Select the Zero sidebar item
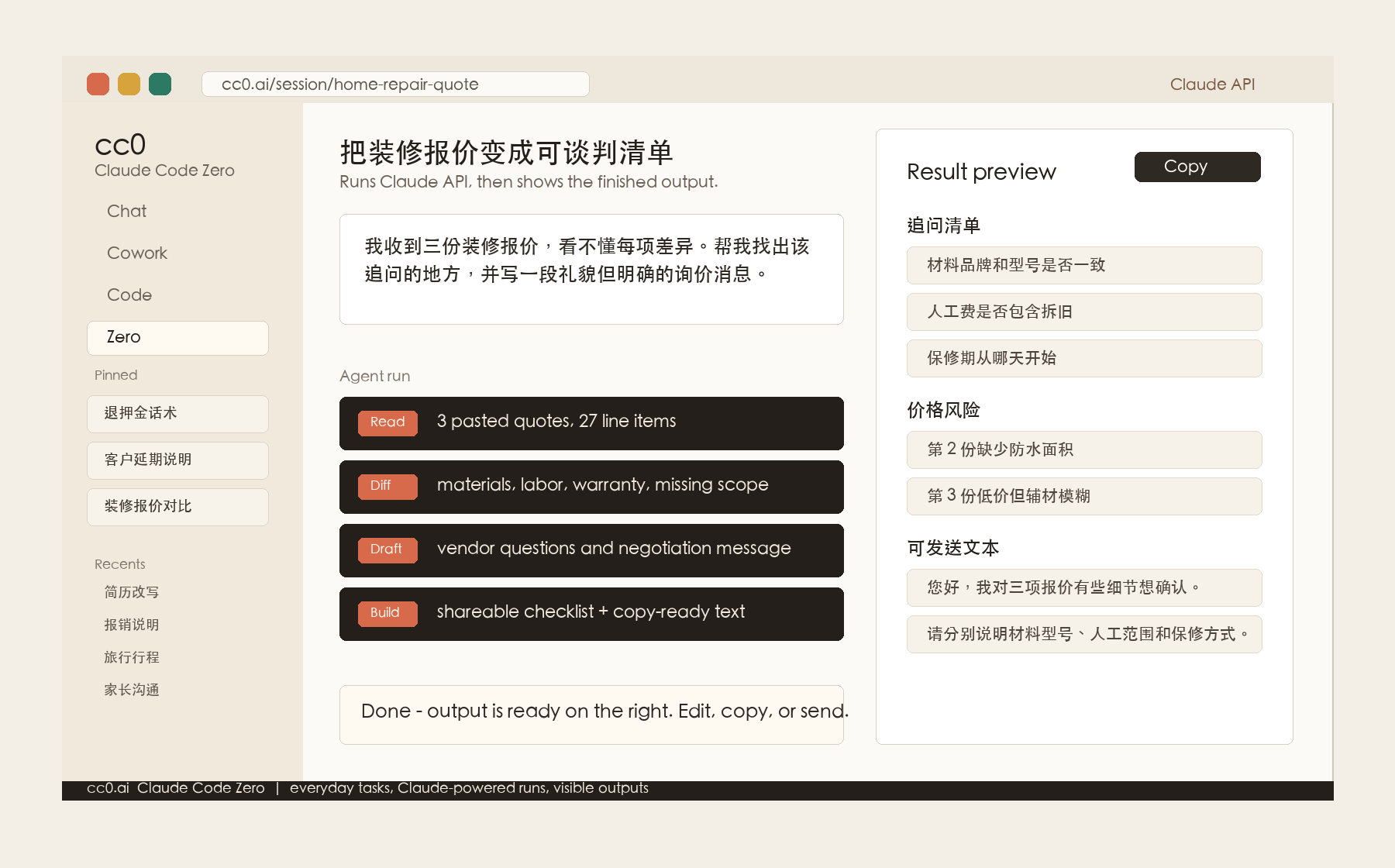 [x=177, y=338]
